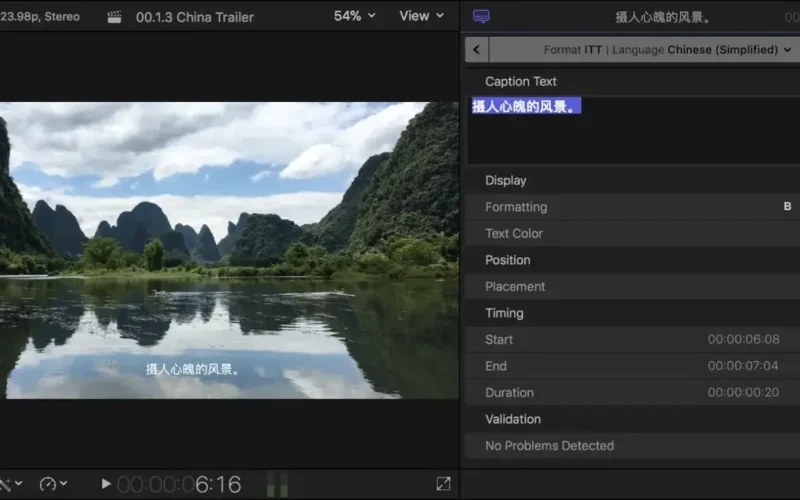Enter full-screen viewer mode

coord(443,484)
